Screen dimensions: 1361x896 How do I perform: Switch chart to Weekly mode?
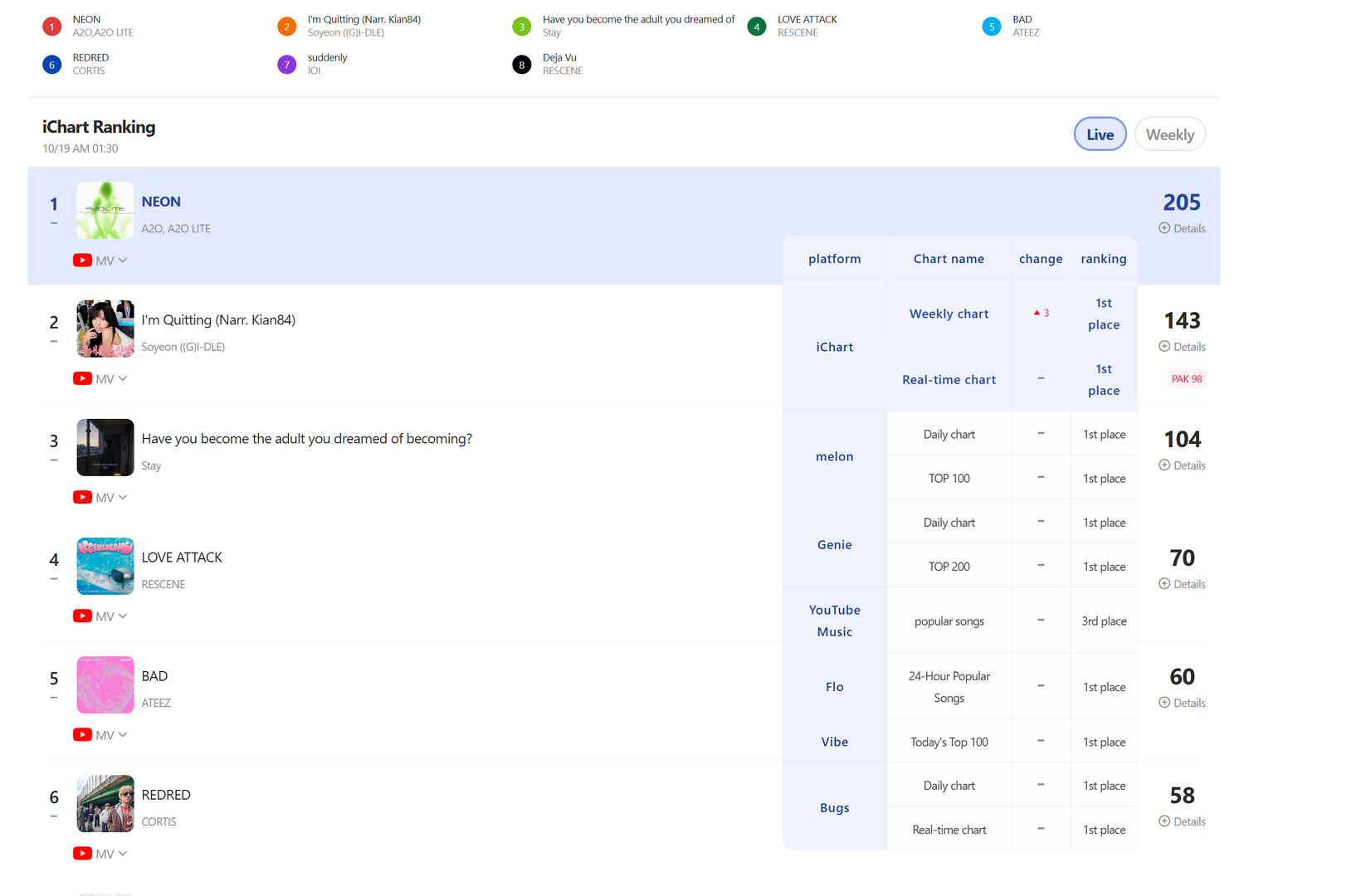click(x=1170, y=134)
